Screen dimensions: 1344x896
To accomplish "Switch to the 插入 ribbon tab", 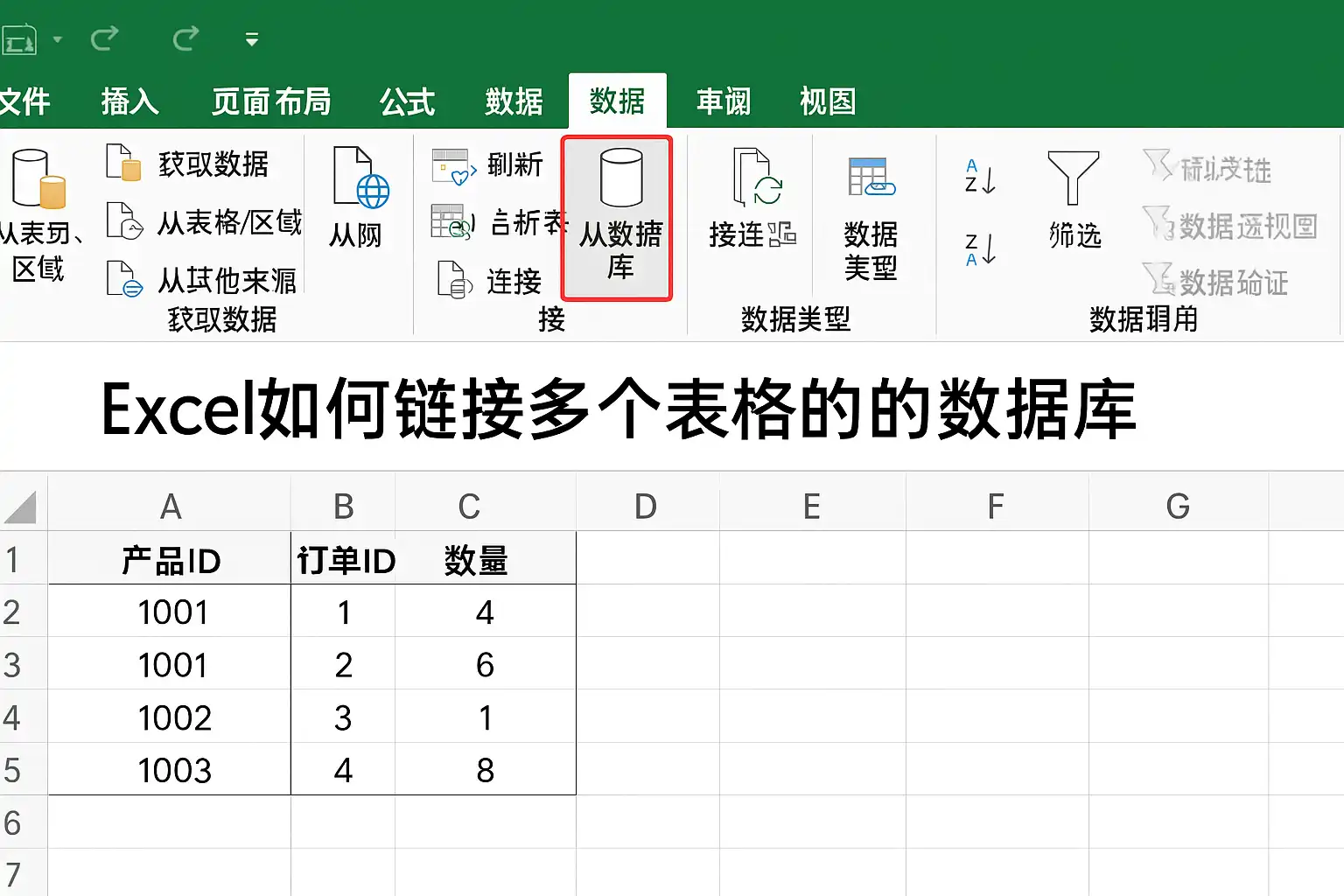I will click(x=129, y=101).
